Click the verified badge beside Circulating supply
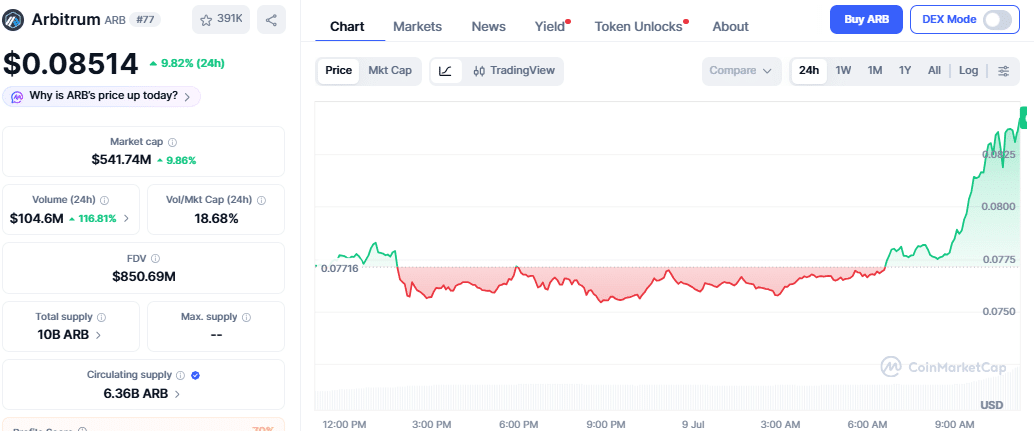 195,375
